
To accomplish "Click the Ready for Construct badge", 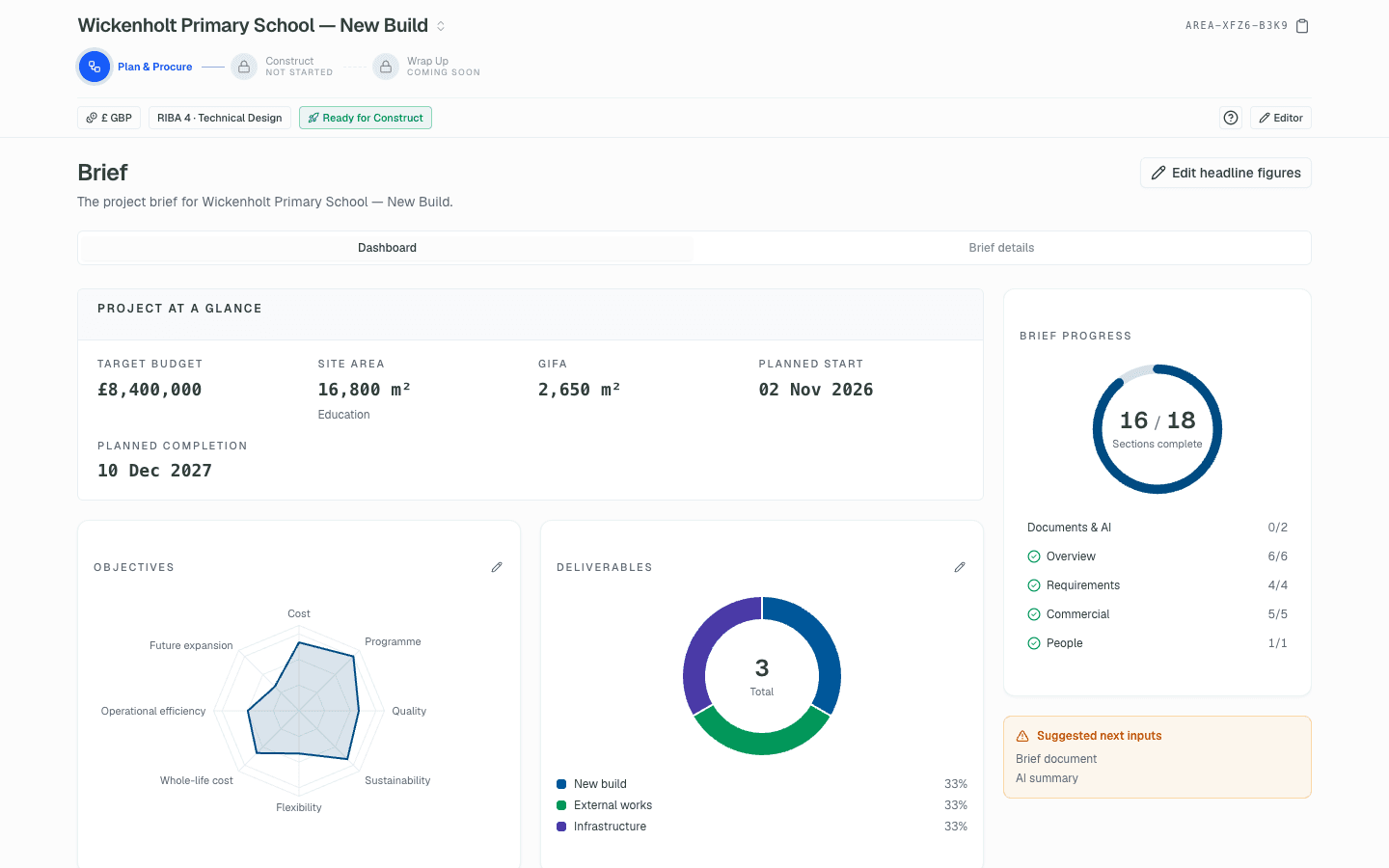I will (x=366, y=118).
